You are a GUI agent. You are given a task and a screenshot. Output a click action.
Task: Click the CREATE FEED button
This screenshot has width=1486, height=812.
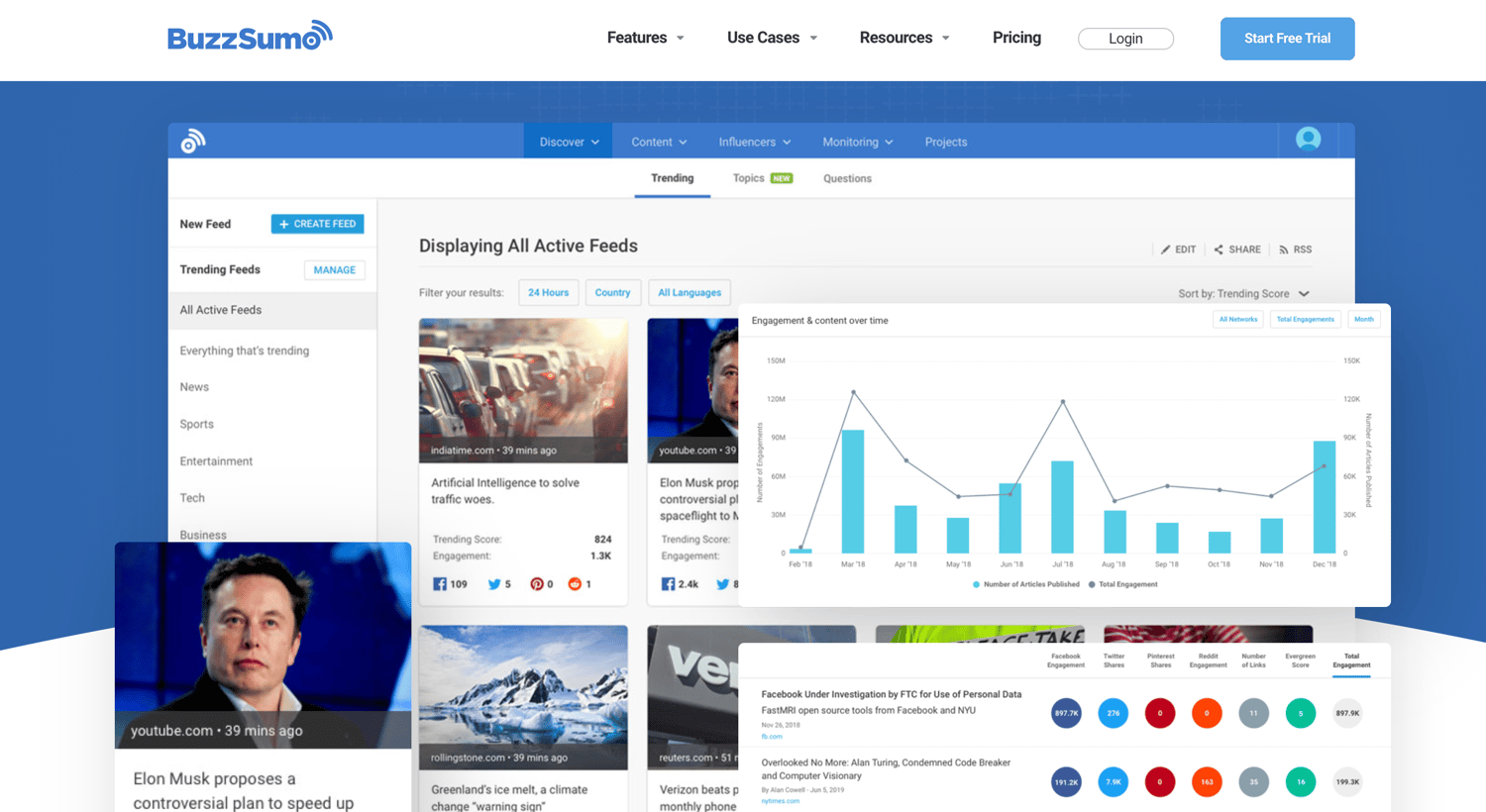coord(317,224)
